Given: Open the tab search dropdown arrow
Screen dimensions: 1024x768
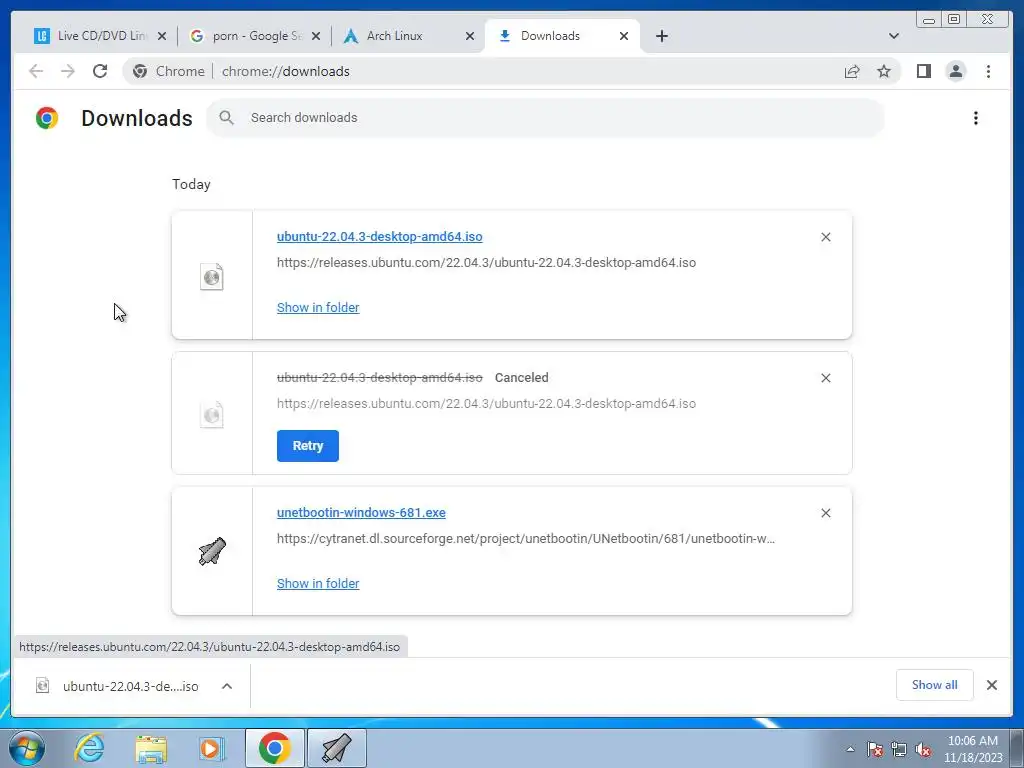Looking at the screenshot, I should click(x=893, y=36).
